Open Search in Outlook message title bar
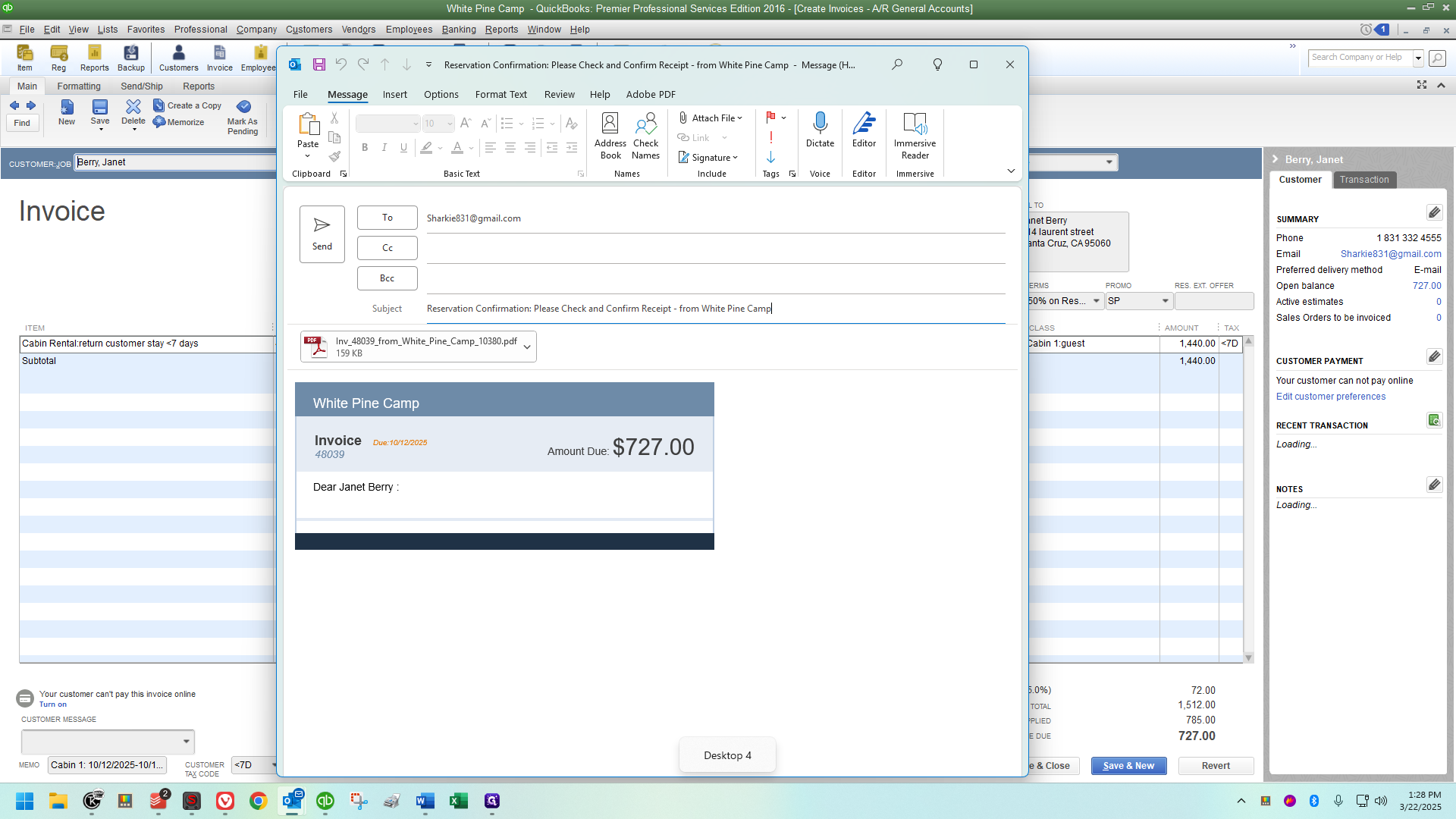This screenshot has width=1456, height=819. click(897, 64)
